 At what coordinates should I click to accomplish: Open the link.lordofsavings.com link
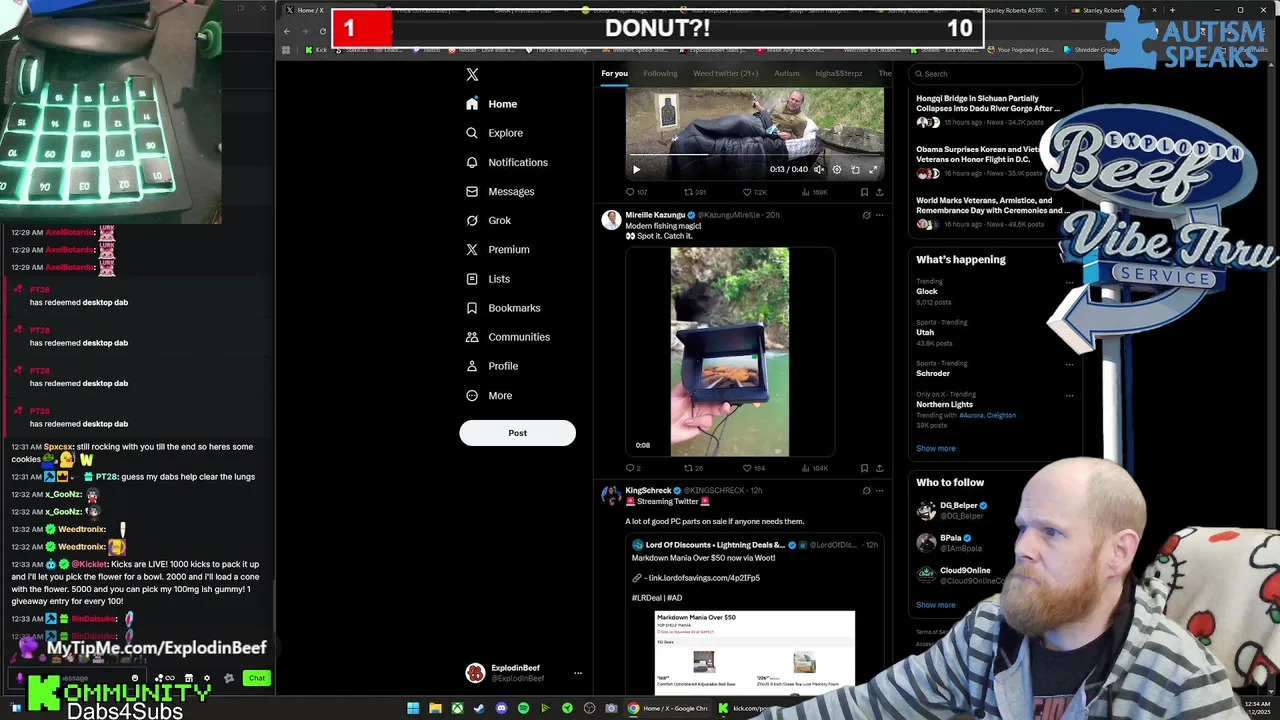pyautogui.click(x=703, y=578)
